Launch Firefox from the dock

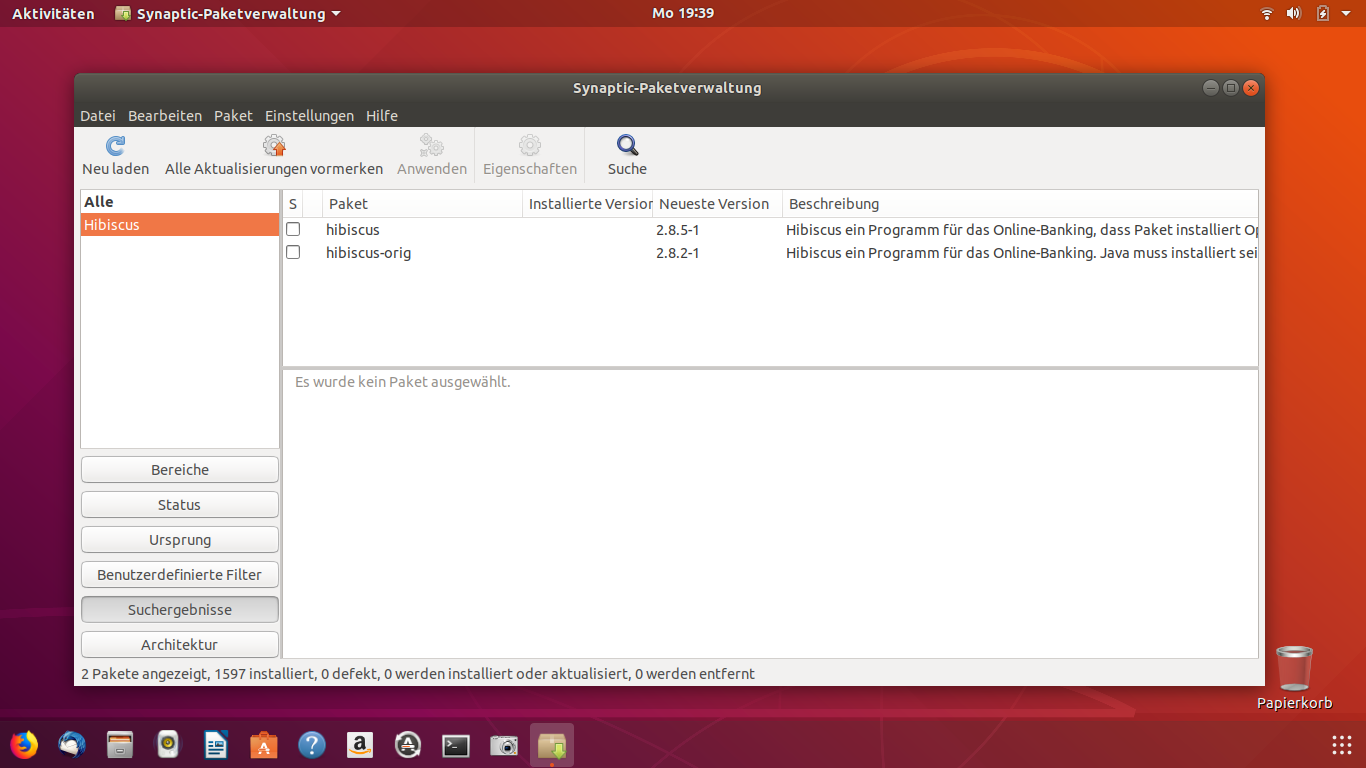[23, 745]
